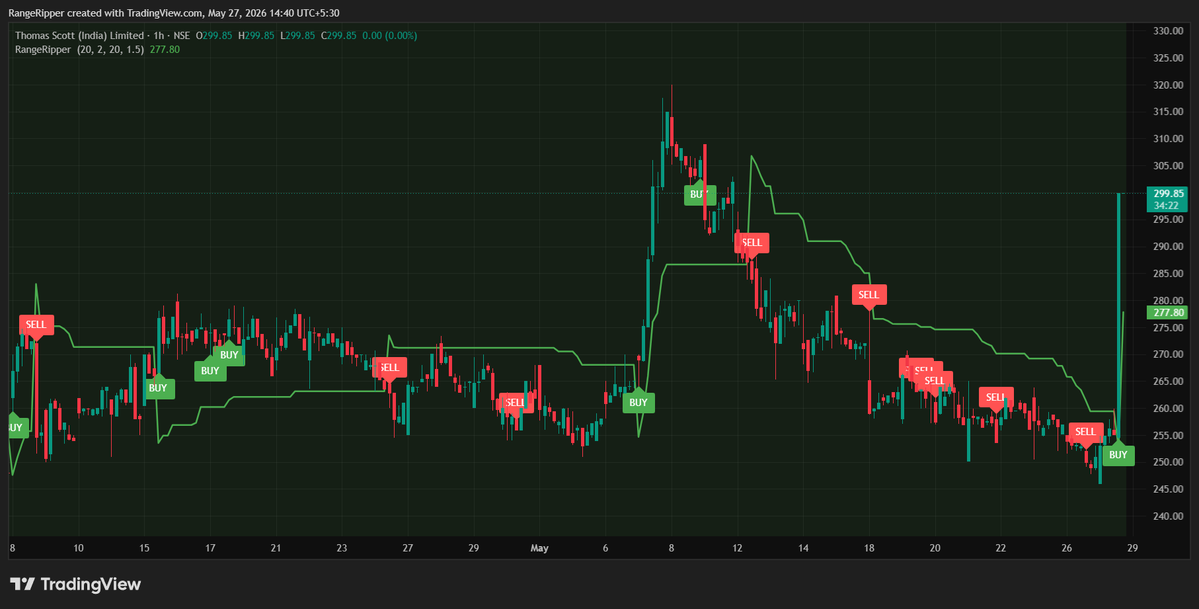The width and height of the screenshot is (1199, 609).
Task: Click the 15 date label on the time axis
Action: (x=144, y=548)
